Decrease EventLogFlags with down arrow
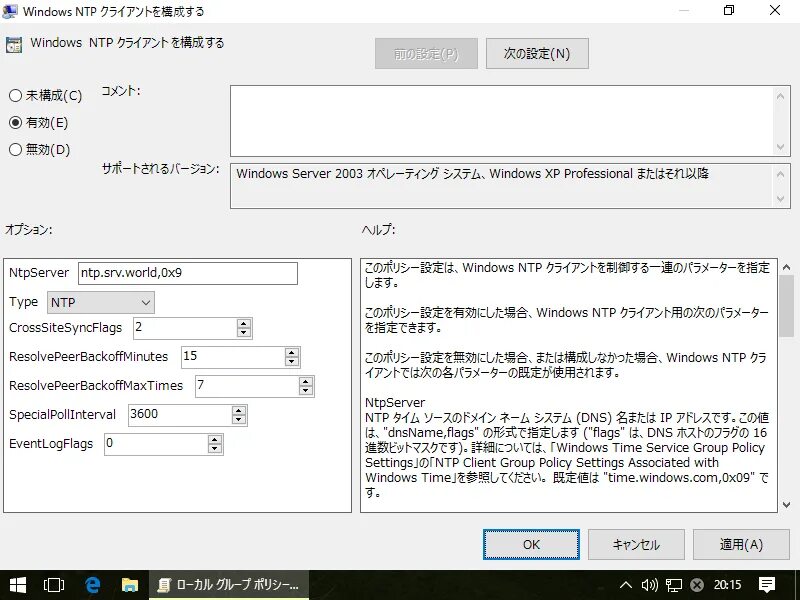The width and height of the screenshot is (800, 600). (215, 448)
